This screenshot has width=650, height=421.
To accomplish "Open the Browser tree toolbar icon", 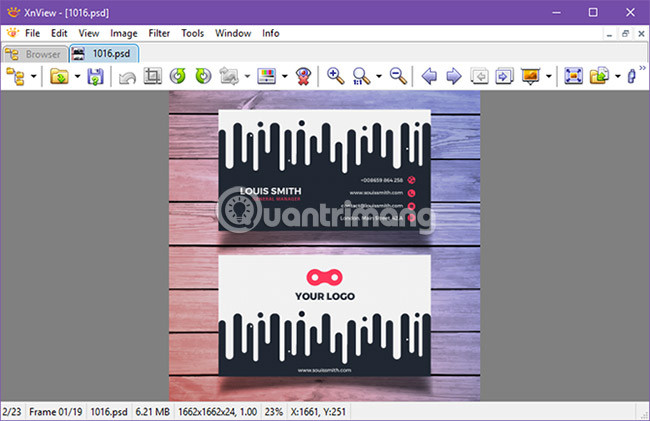I will [x=15, y=77].
